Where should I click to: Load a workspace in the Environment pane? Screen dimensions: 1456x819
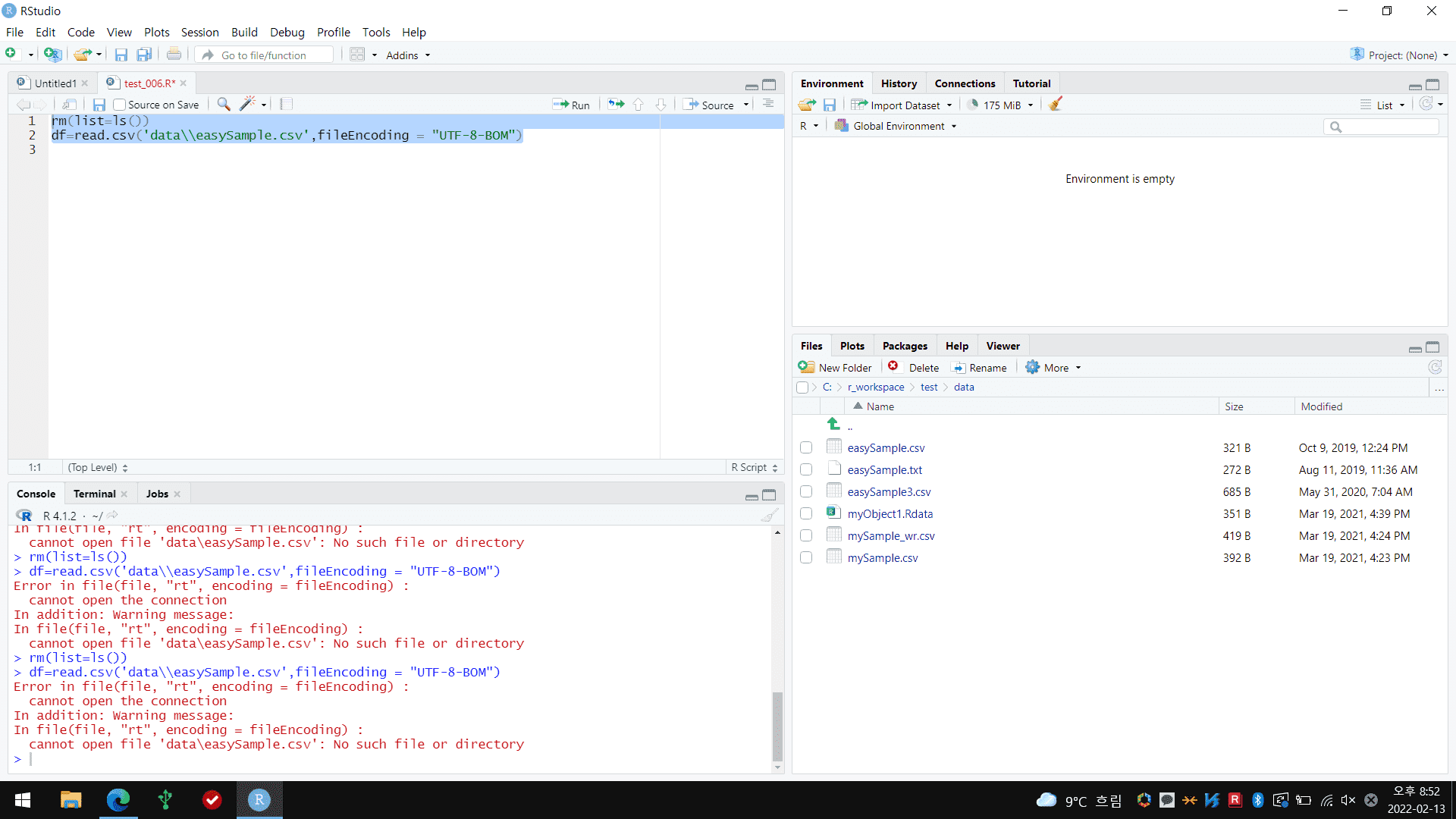[x=807, y=105]
